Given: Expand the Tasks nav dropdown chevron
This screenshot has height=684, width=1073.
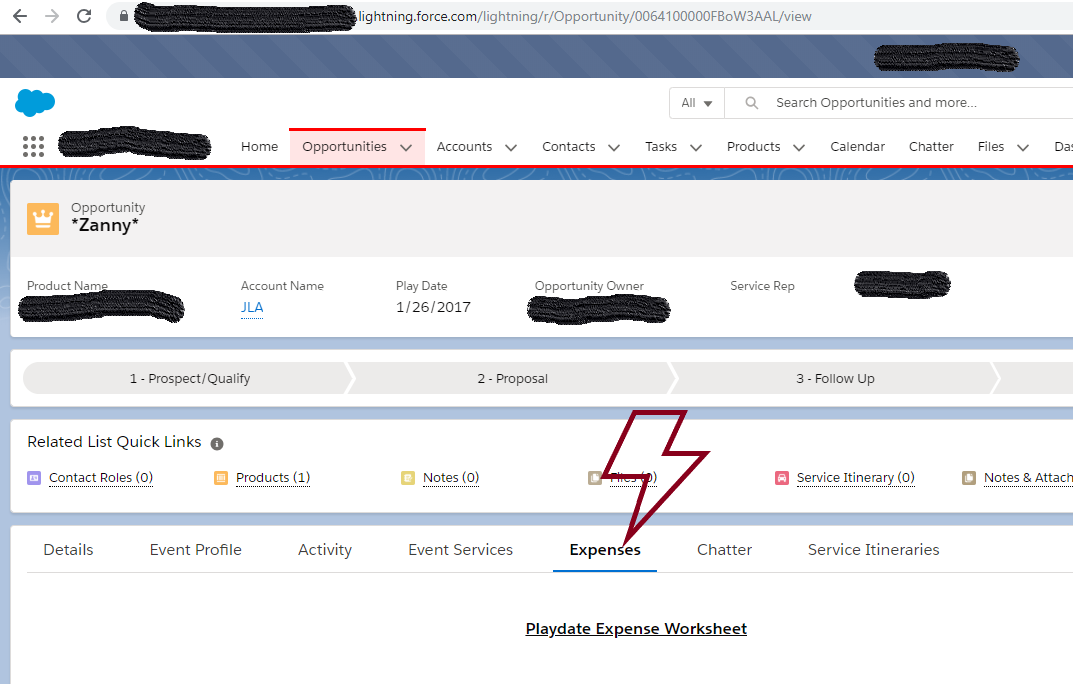Looking at the screenshot, I should tap(696, 148).
